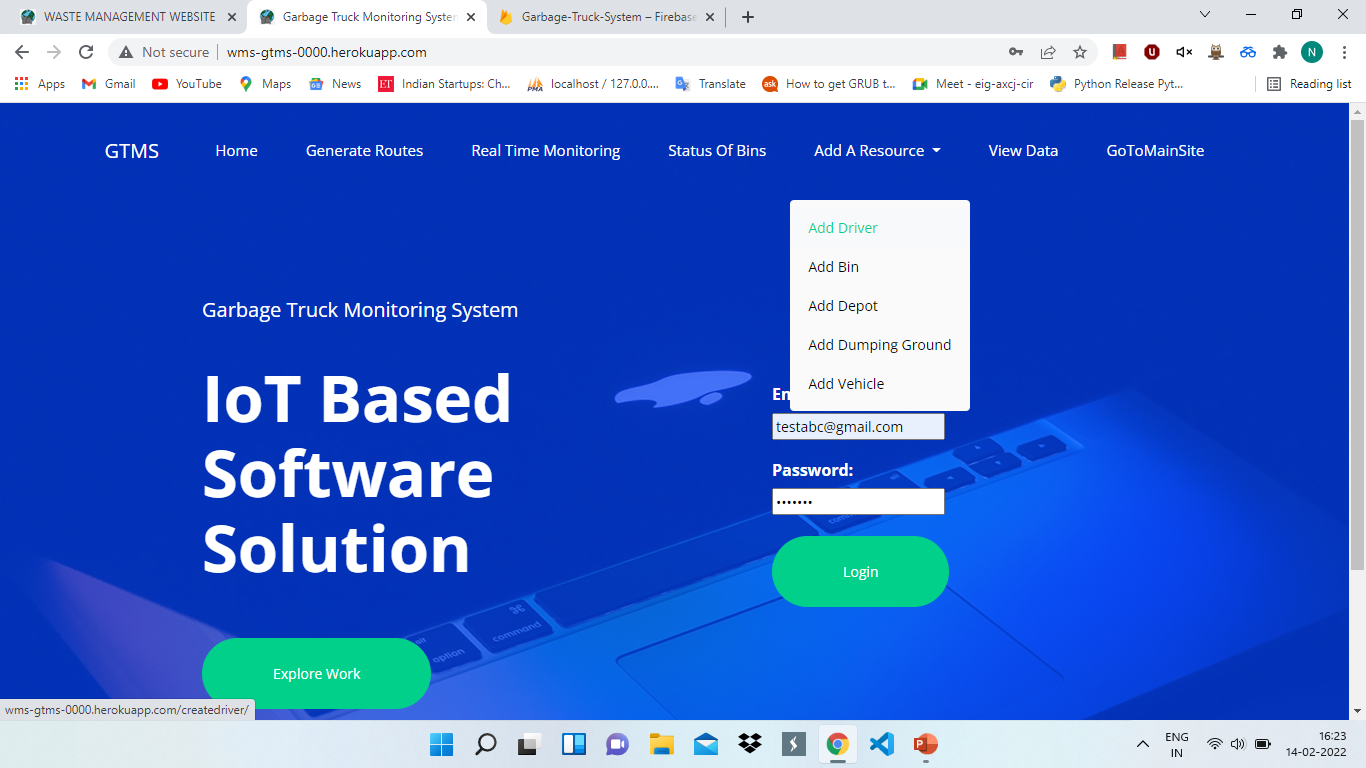Select Add Bin from dropdown

click(880, 267)
